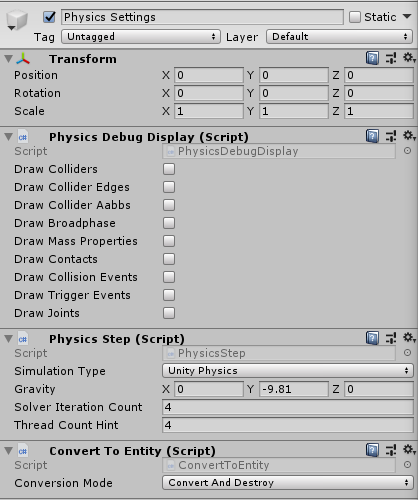This screenshot has width=418, height=500.
Task: Enable Draw Mass Properties checkbox
Action: [x=169, y=241]
